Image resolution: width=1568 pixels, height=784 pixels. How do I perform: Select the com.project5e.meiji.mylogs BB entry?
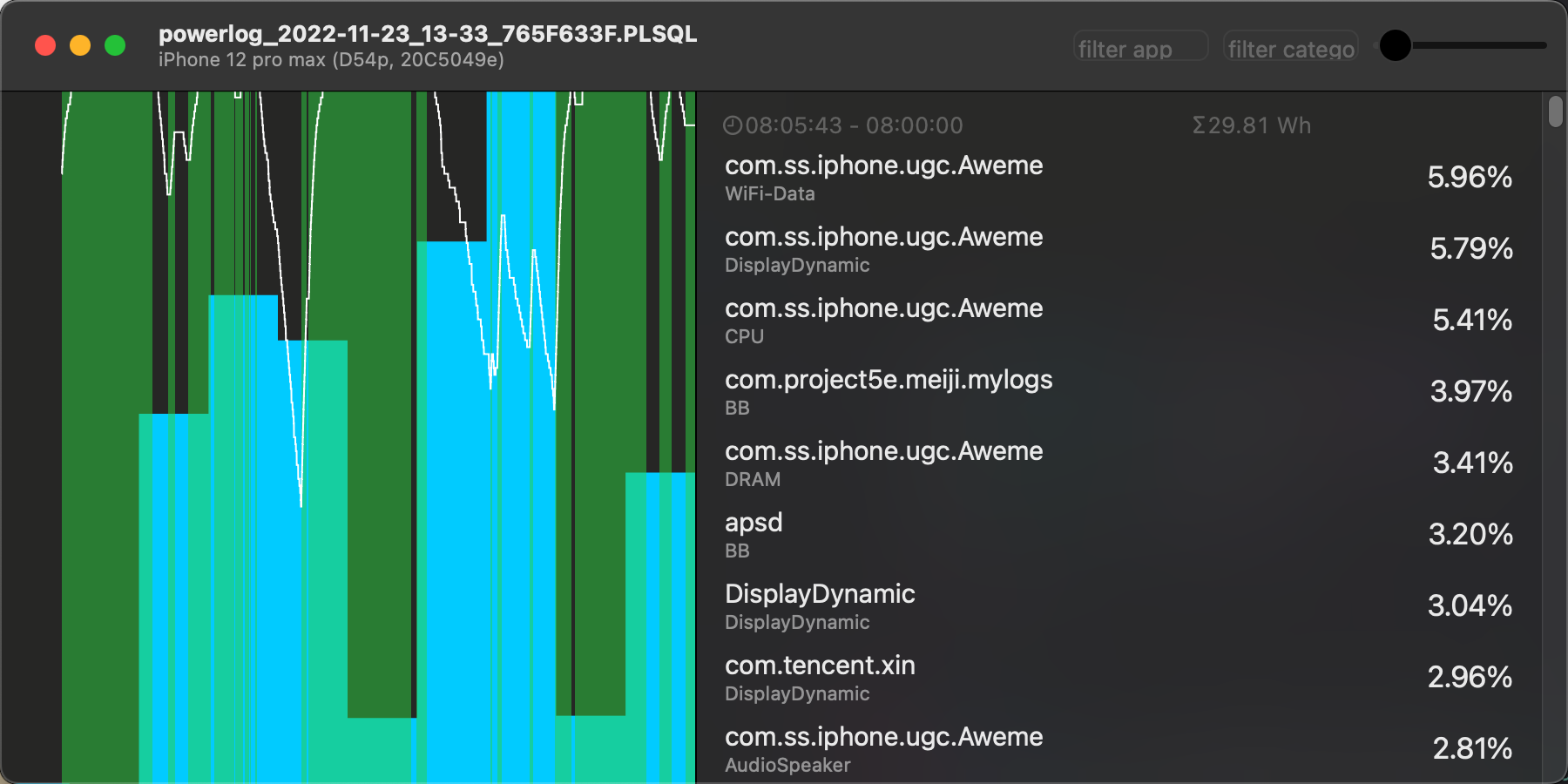(x=1118, y=392)
